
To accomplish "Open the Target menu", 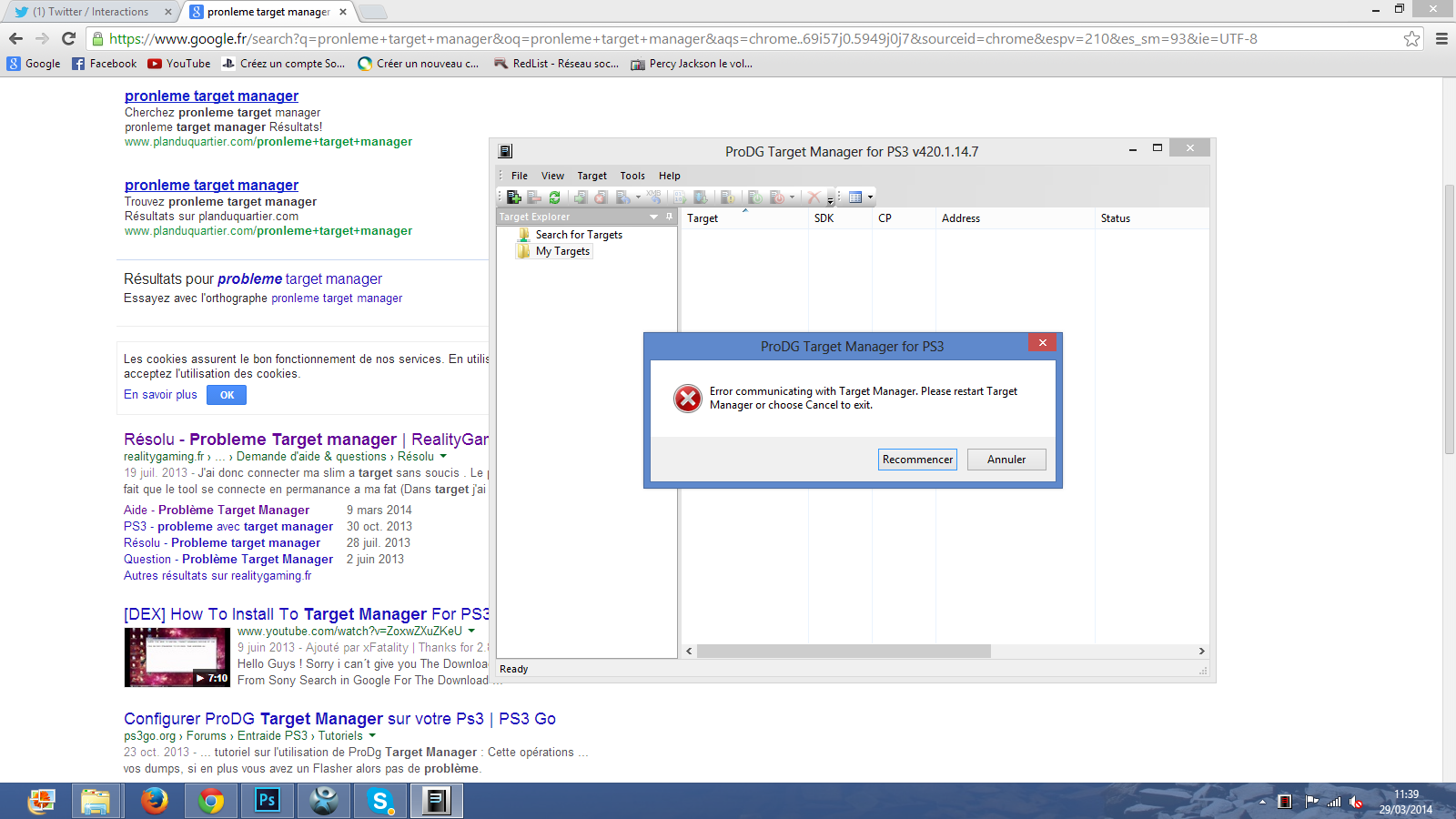I will pos(591,176).
